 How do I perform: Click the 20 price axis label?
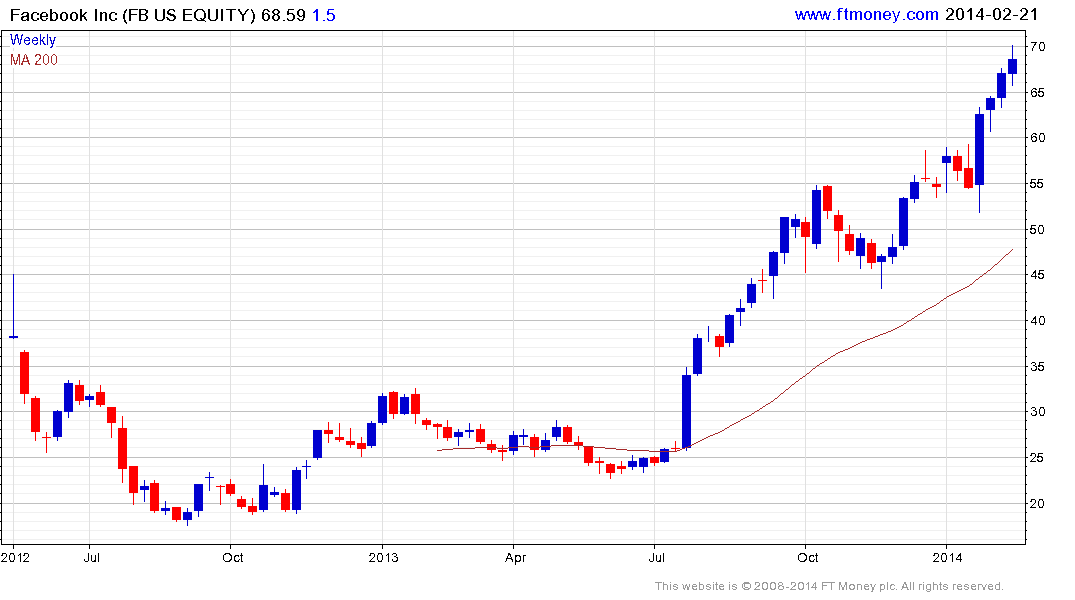(x=1037, y=503)
